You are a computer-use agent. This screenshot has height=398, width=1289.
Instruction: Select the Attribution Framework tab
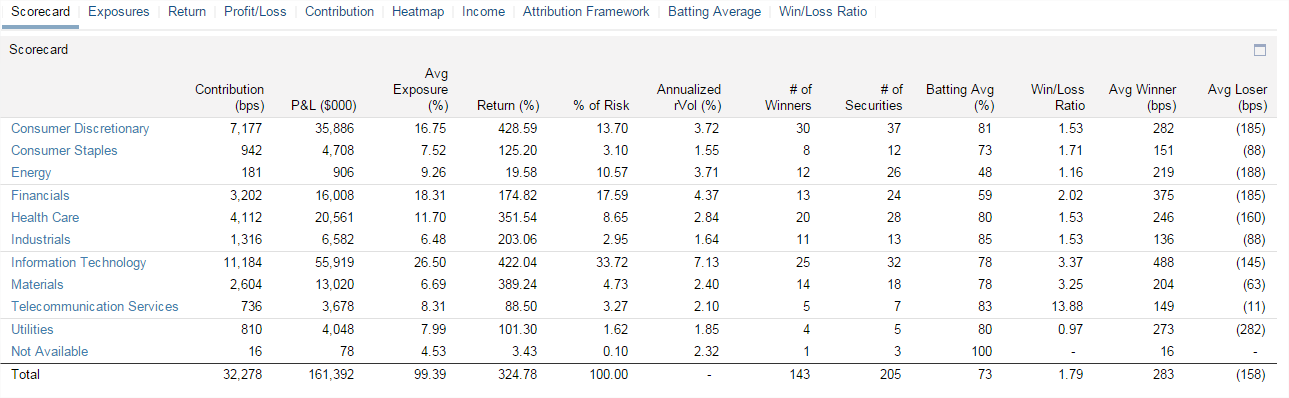coord(586,12)
